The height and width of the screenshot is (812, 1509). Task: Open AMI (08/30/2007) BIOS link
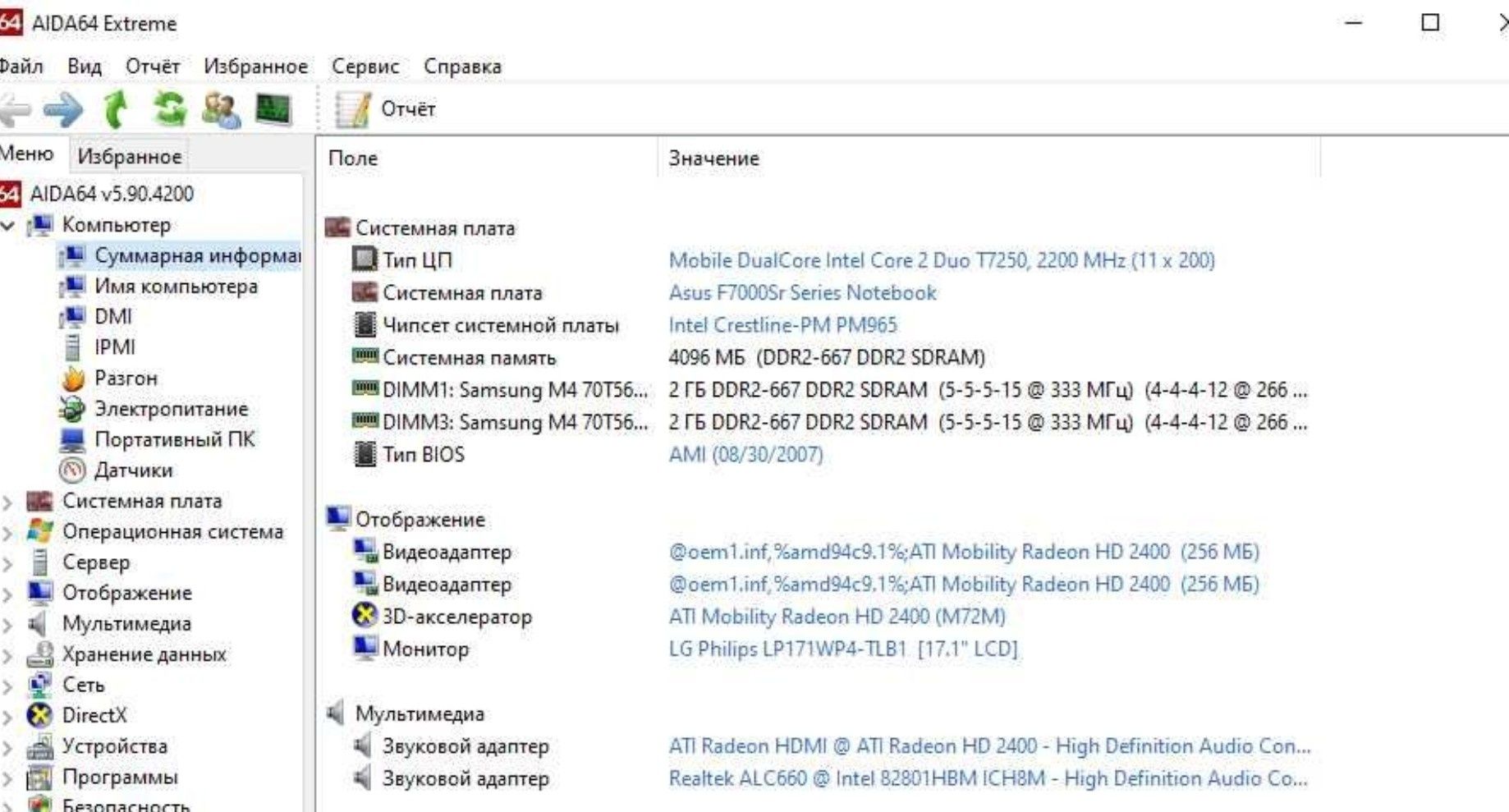click(x=745, y=455)
